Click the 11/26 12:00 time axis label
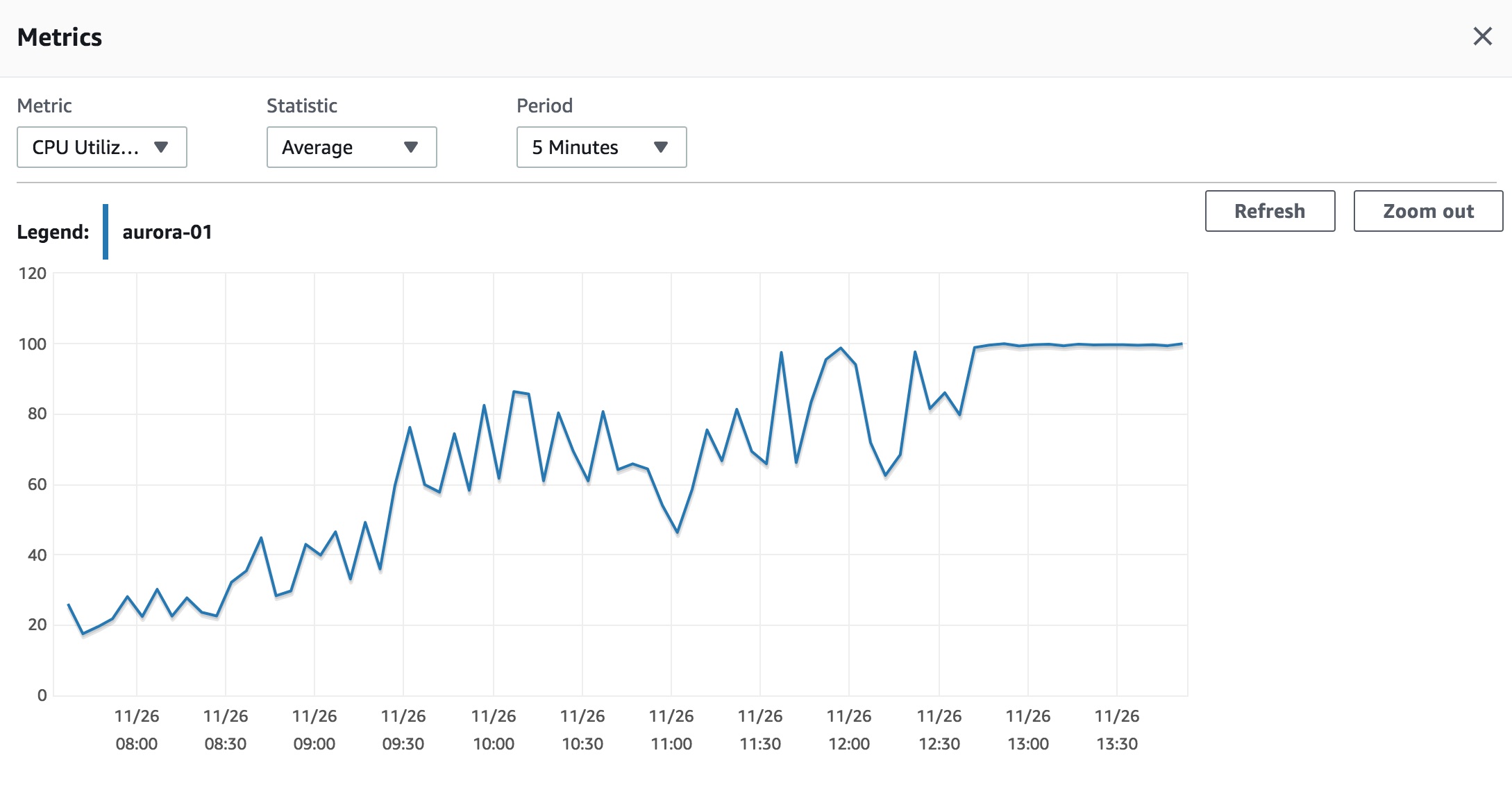The width and height of the screenshot is (1512, 812). coord(849,729)
